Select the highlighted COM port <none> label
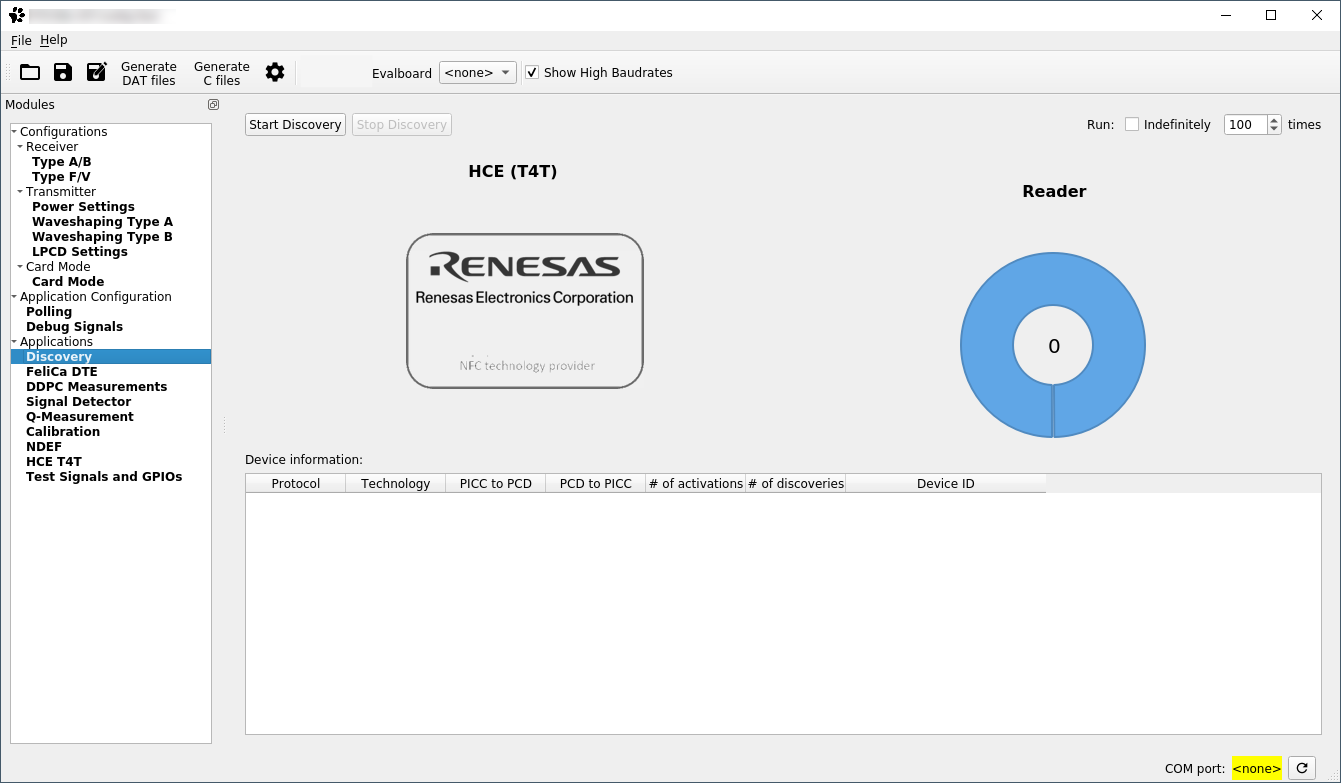 (1256, 768)
